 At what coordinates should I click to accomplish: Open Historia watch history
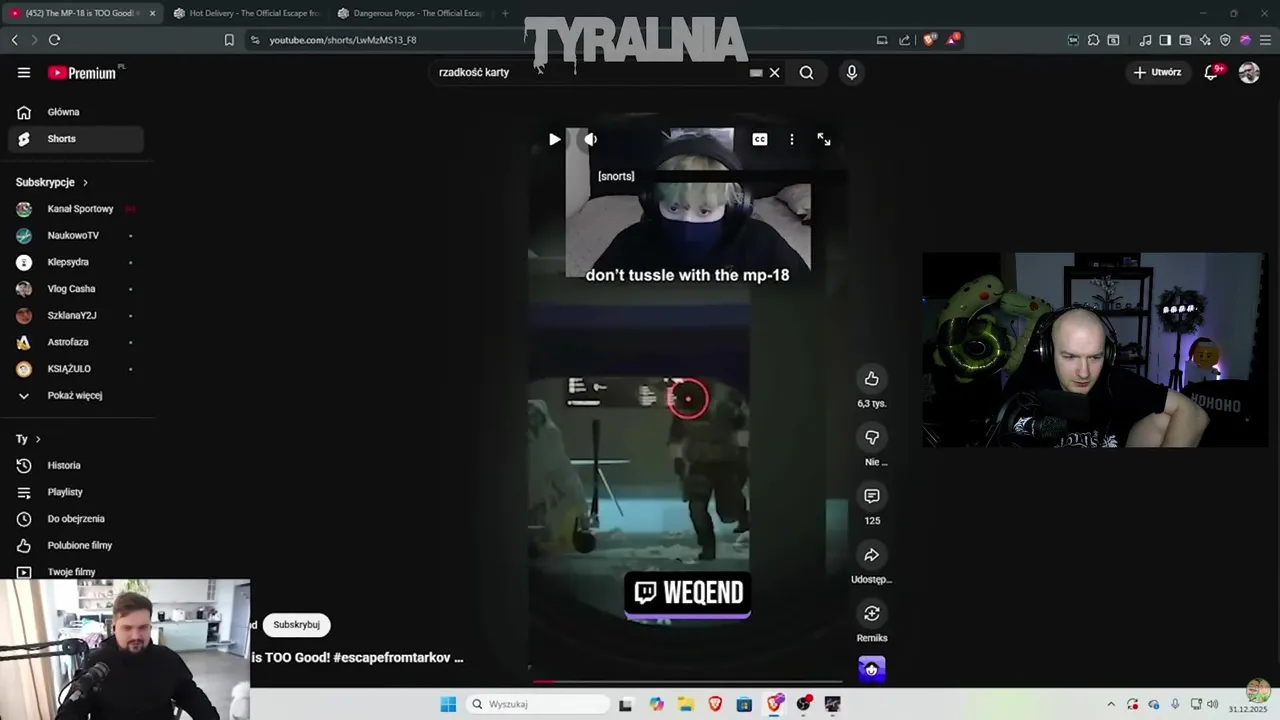[76, 465]
